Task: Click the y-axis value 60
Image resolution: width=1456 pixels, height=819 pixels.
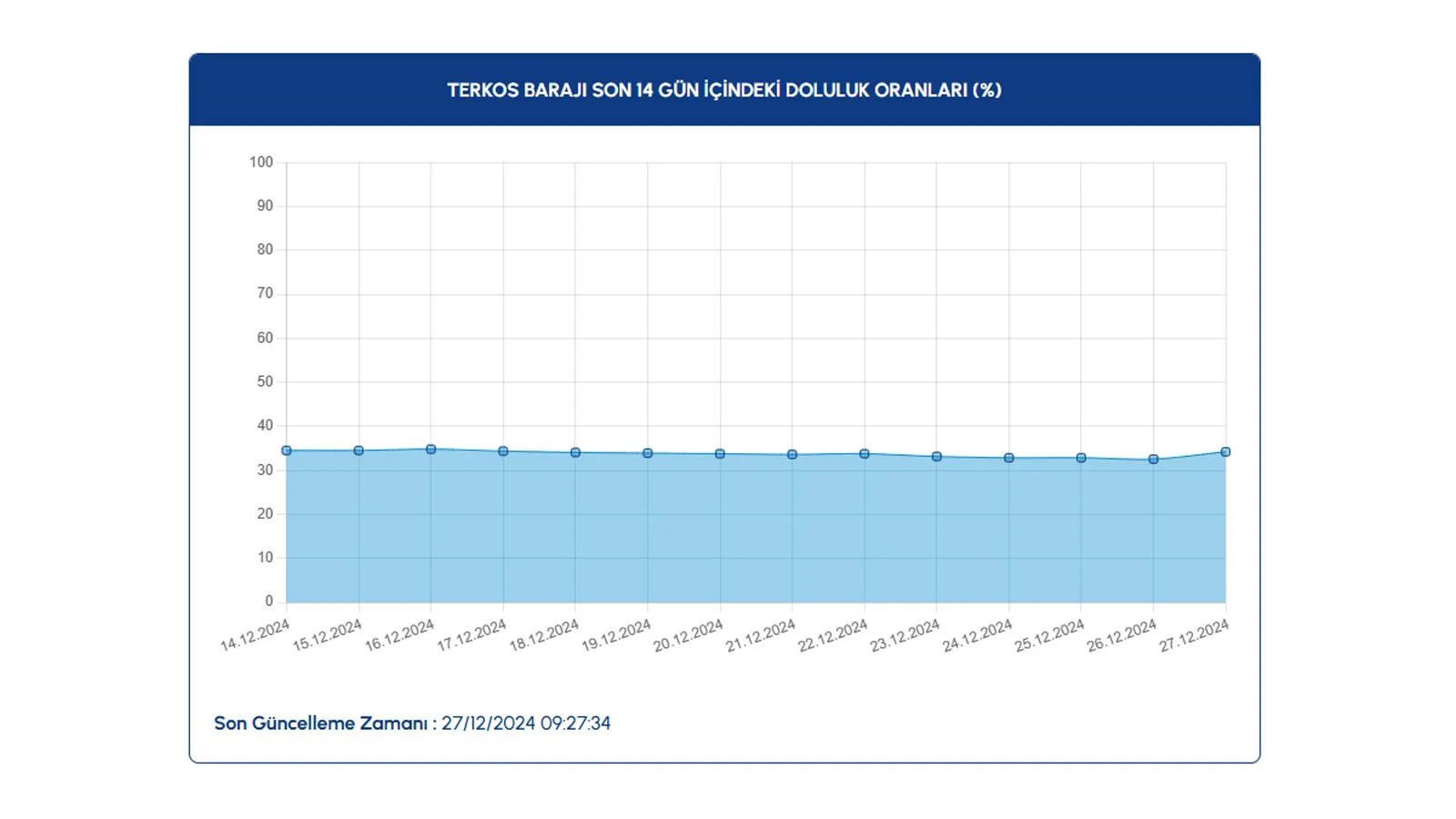Action: click(x=265, y=338)
